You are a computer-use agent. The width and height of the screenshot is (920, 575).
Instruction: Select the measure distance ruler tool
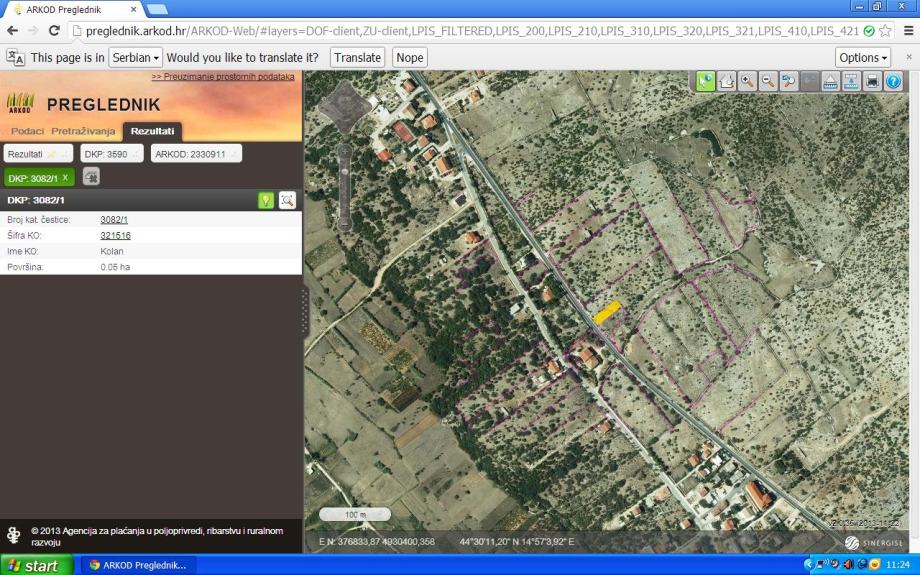click(x=830, y=82)
